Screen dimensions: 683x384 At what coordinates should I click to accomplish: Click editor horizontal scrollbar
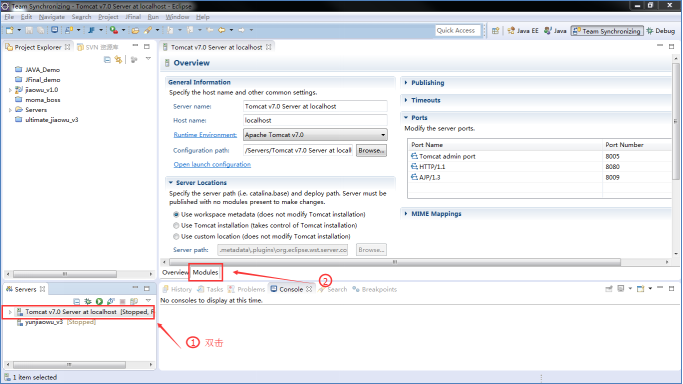[395, 262]
